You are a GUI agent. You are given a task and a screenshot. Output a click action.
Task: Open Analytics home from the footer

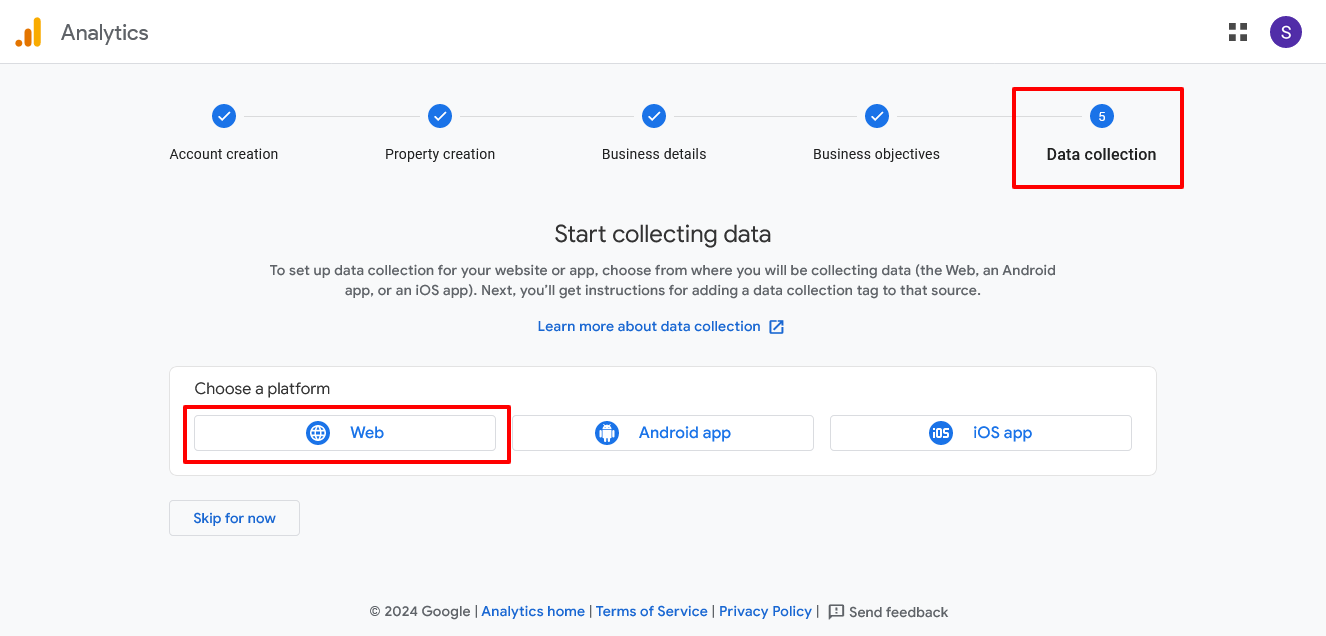pyautogui.click(x=533, y=611)
